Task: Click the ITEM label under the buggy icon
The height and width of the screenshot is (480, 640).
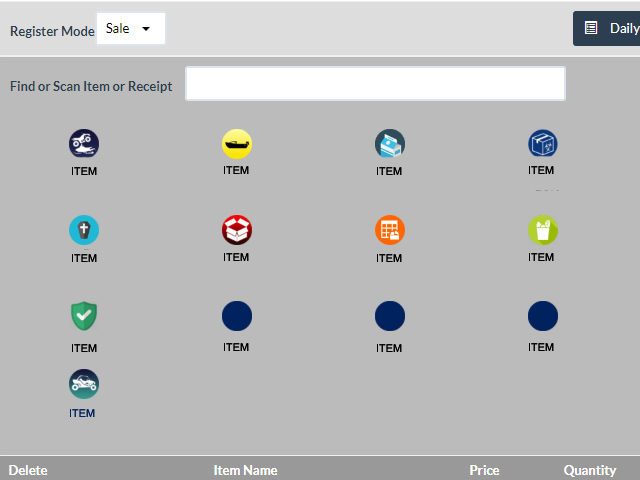Action: tap(82, 413)
